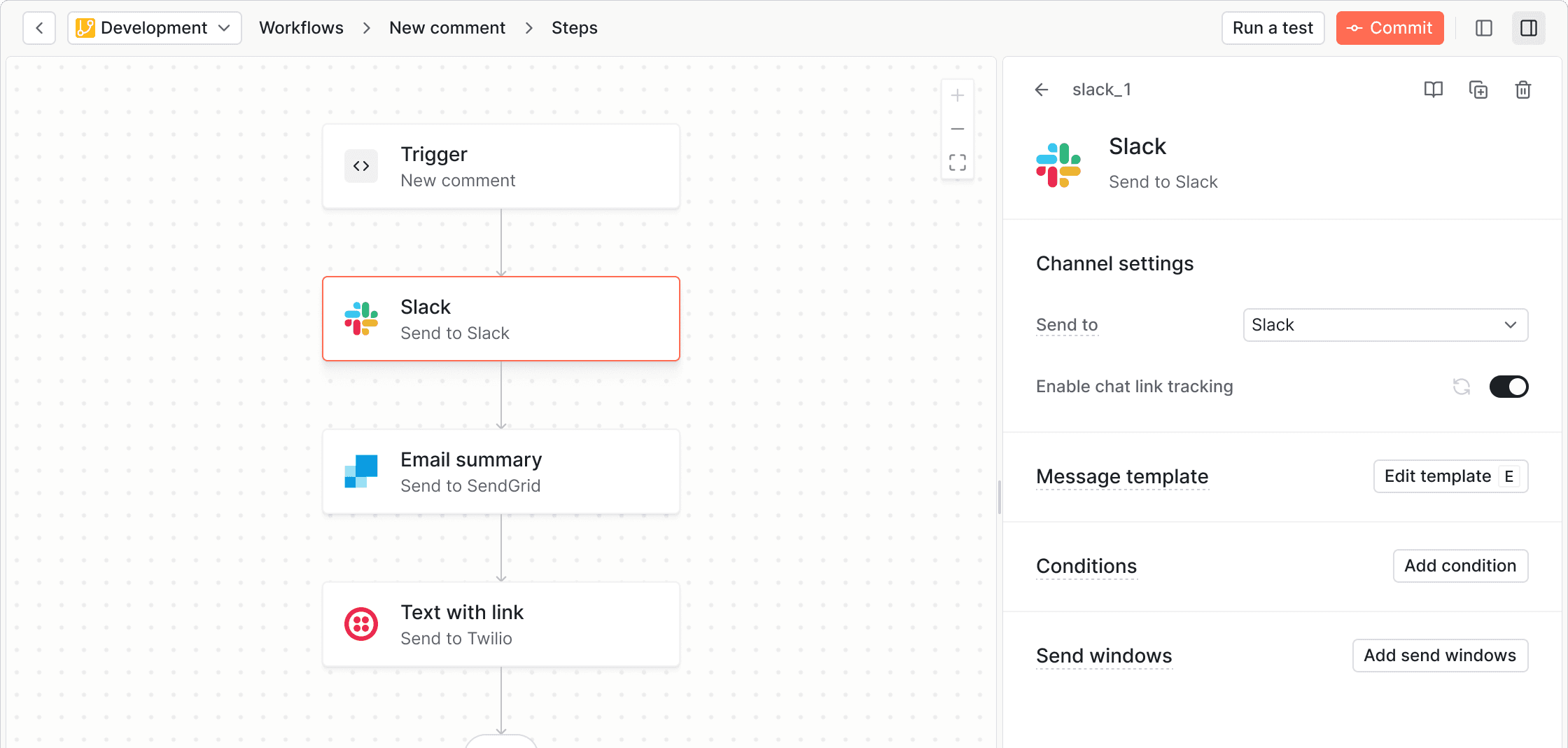Click the refresh icon beside chat link tracking
The width and height of the screenshot is (1568, 748).
pos(1461,387)
